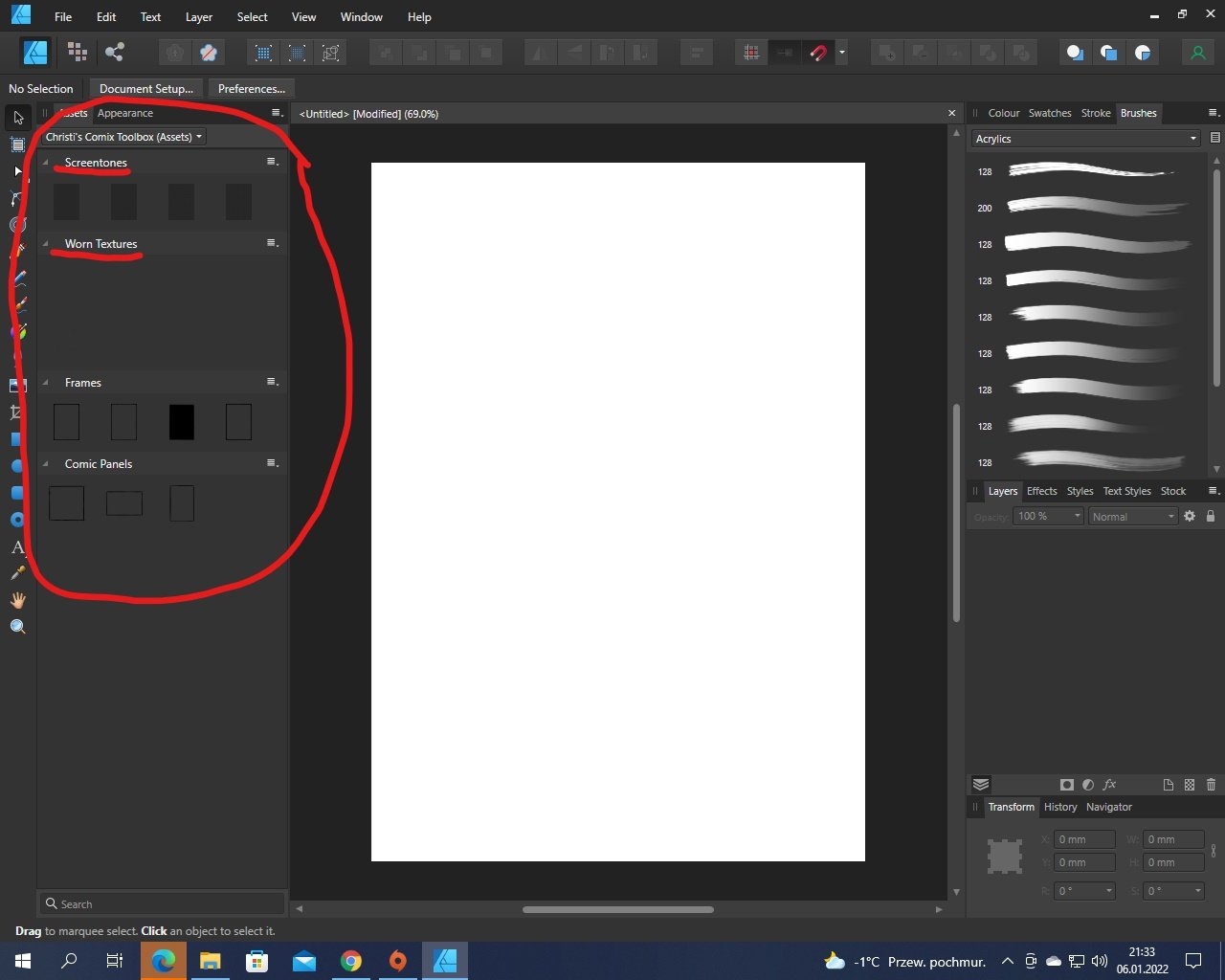Grab the View hand tool

point(17,600)
